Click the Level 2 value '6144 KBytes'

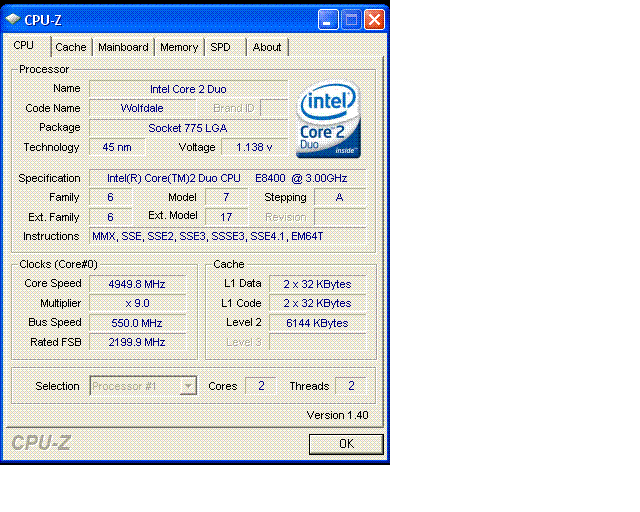click(x=318, y=323)
